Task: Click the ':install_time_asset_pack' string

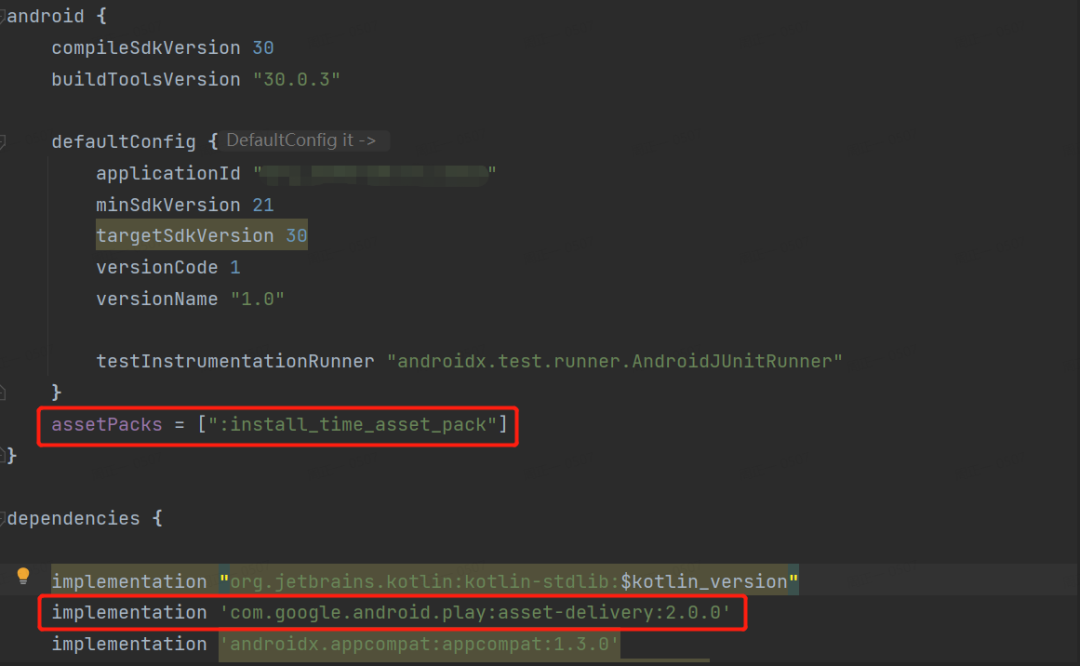Action: pos(353,424)
